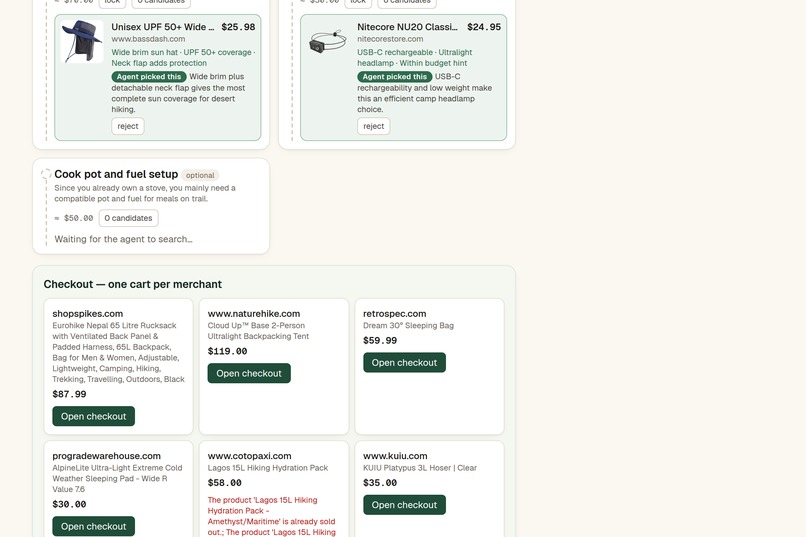This screenshot has width=806, height=537.
Task: Click the $58.00 cart price
Action: (x=225, y=483)
